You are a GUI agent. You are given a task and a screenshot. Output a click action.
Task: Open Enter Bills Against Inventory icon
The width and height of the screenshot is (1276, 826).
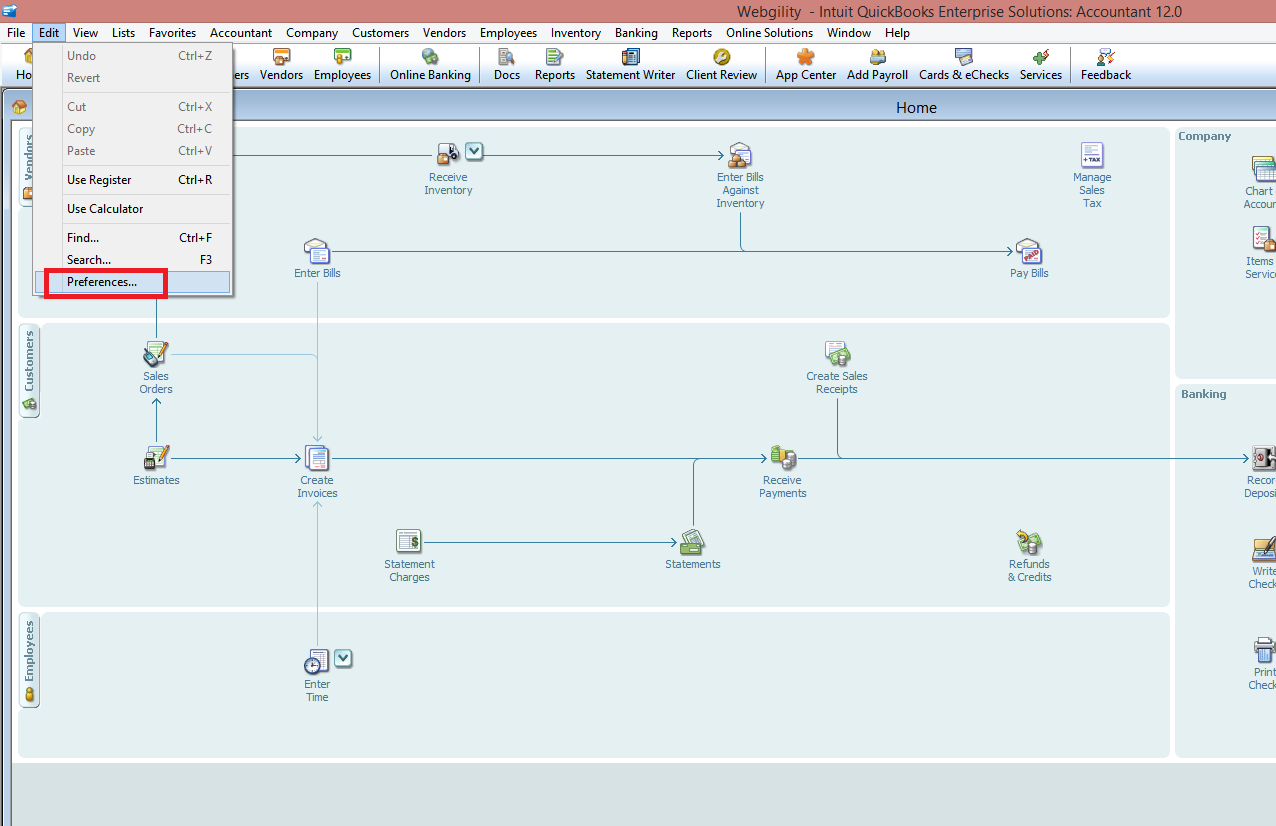[740, 155]
